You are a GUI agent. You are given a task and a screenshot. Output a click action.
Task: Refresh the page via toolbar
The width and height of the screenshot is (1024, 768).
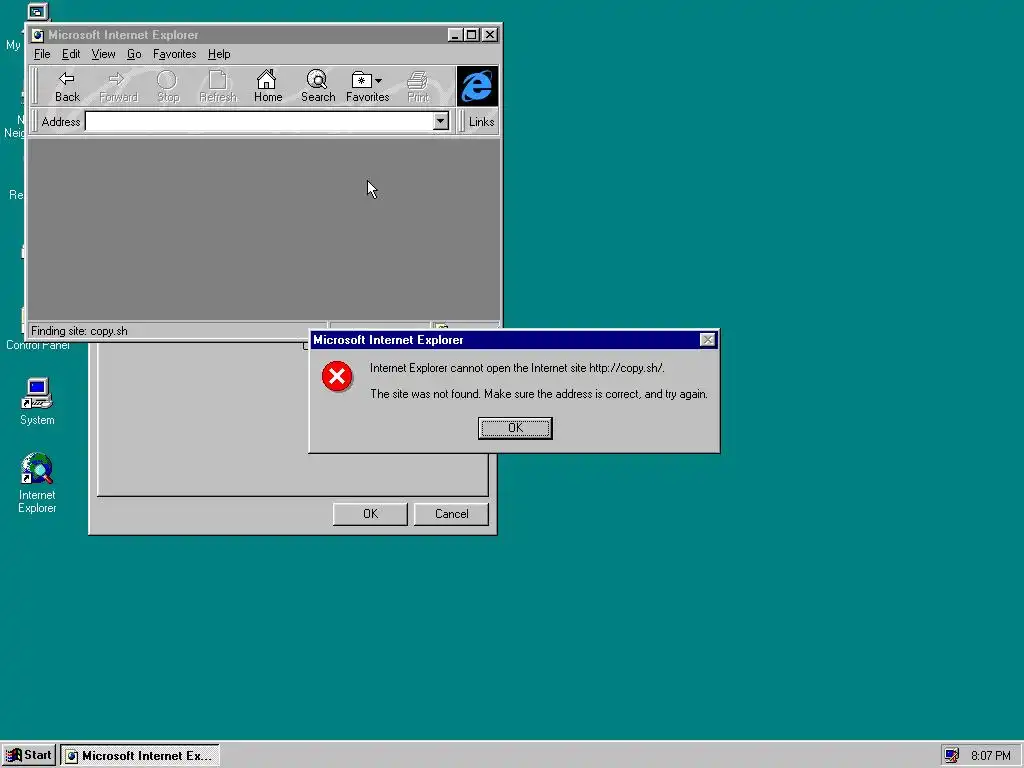pos(217,87)
